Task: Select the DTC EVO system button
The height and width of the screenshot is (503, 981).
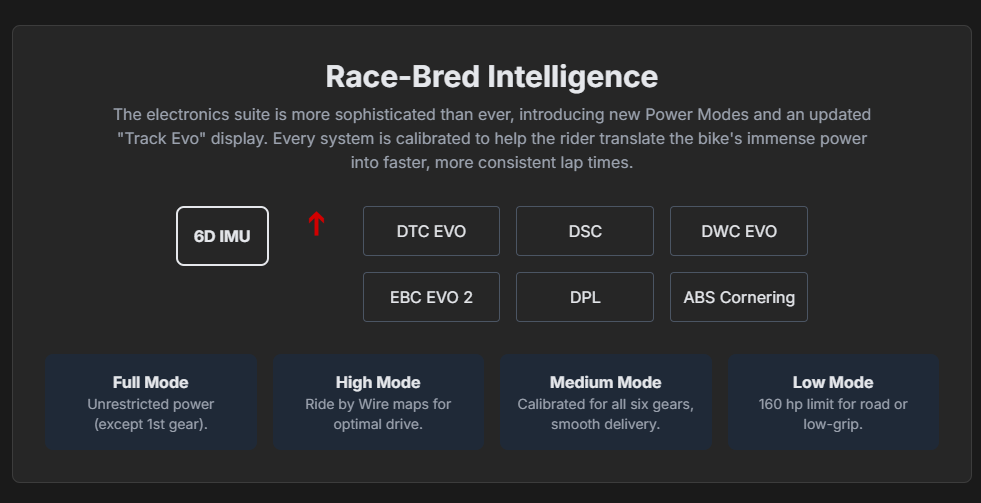Action: pos(431,231)
